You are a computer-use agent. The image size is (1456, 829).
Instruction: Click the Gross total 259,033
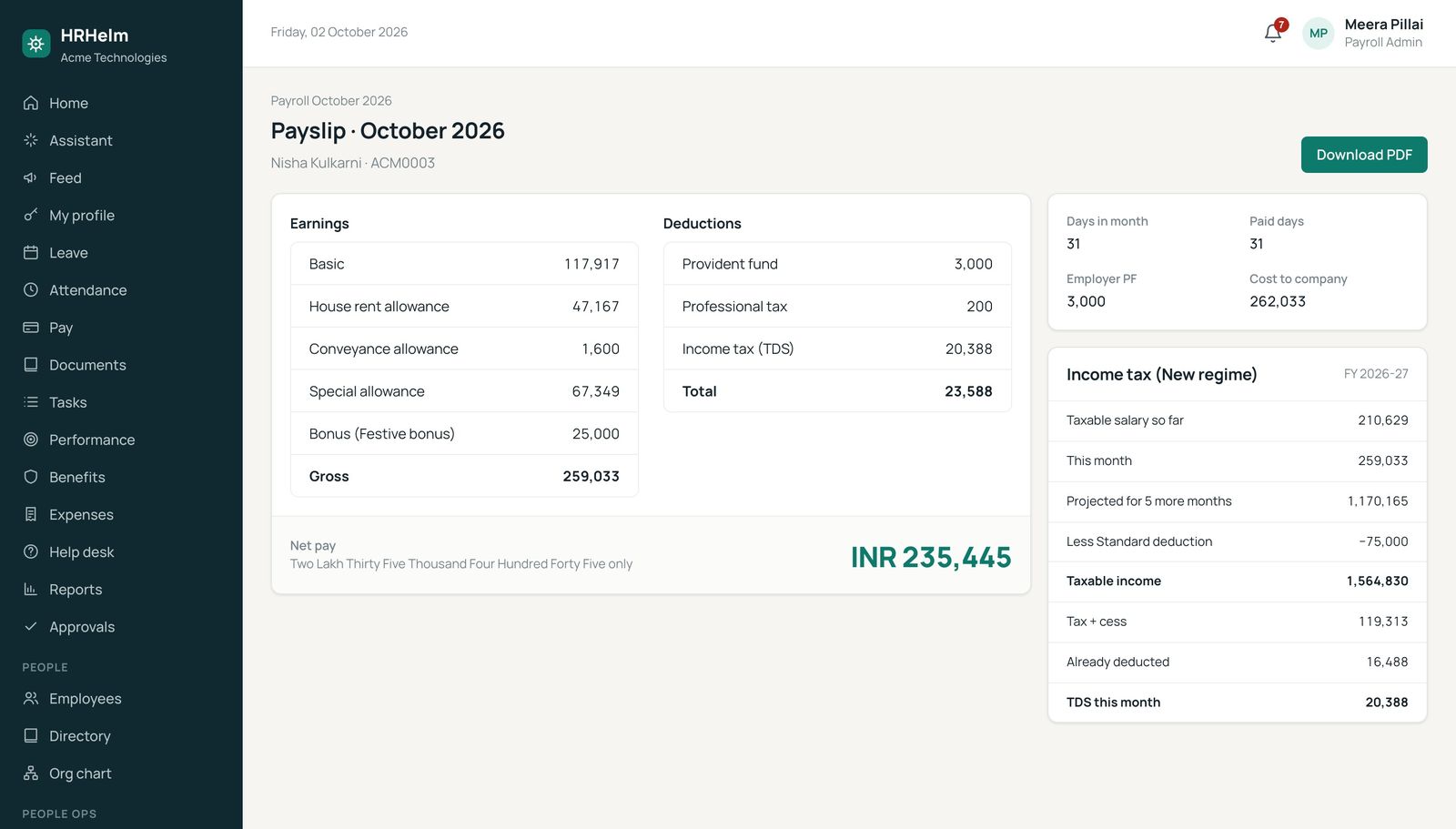[591, 476]
